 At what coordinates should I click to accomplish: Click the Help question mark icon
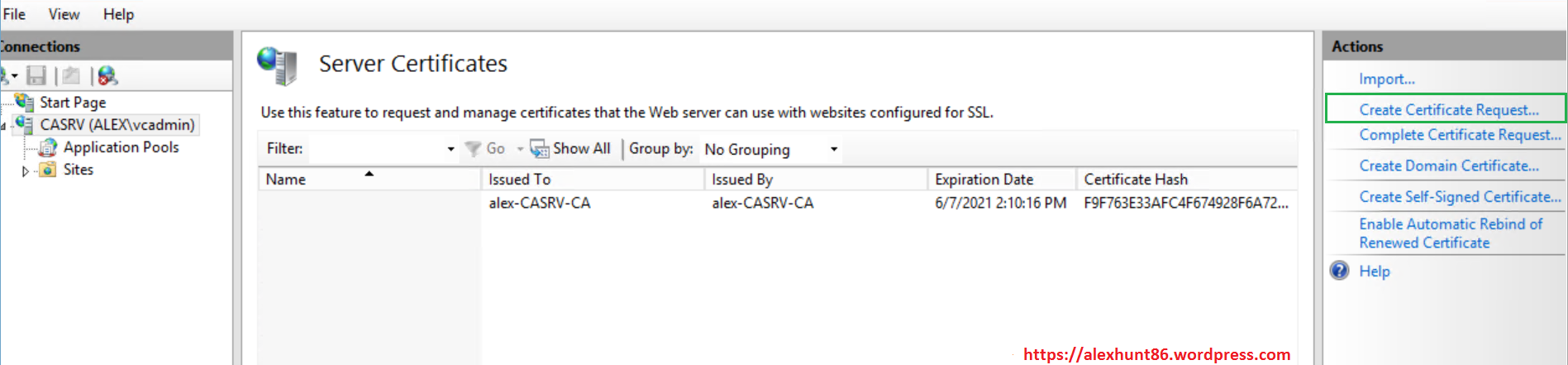[x=1339, y=271]
